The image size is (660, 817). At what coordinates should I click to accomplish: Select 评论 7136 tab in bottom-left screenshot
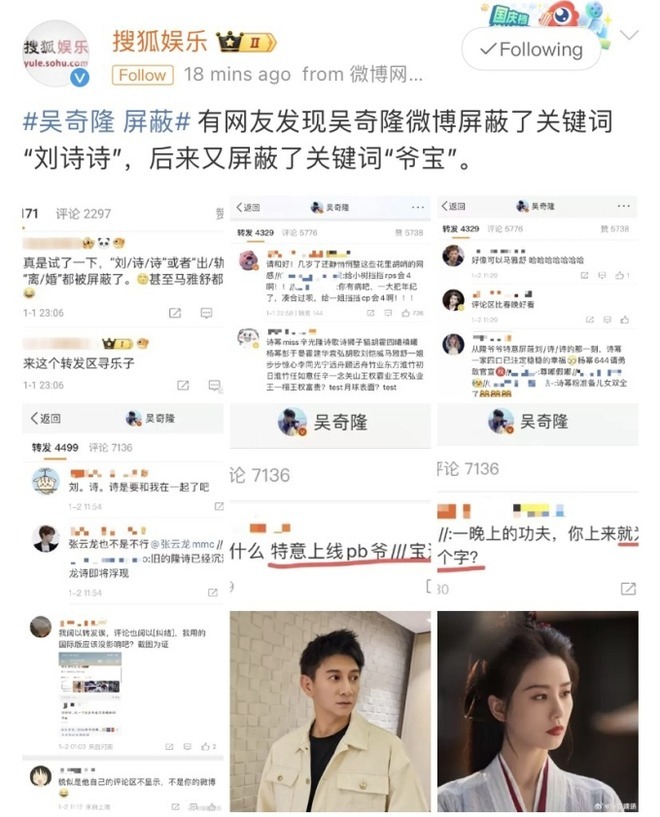[x=110, y=448]
